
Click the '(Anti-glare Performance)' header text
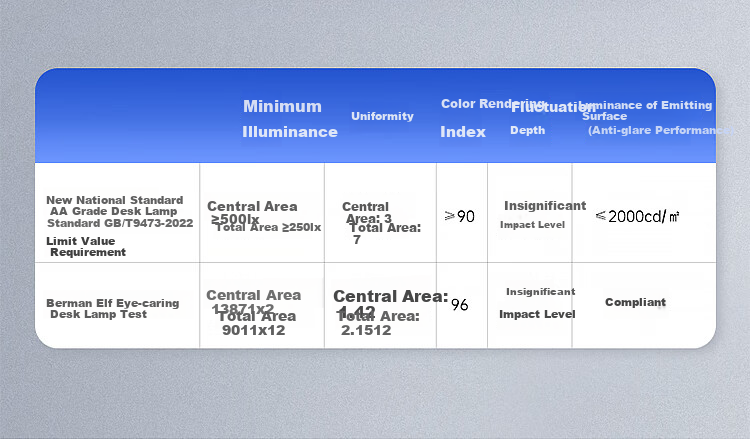tap(660, 130)
